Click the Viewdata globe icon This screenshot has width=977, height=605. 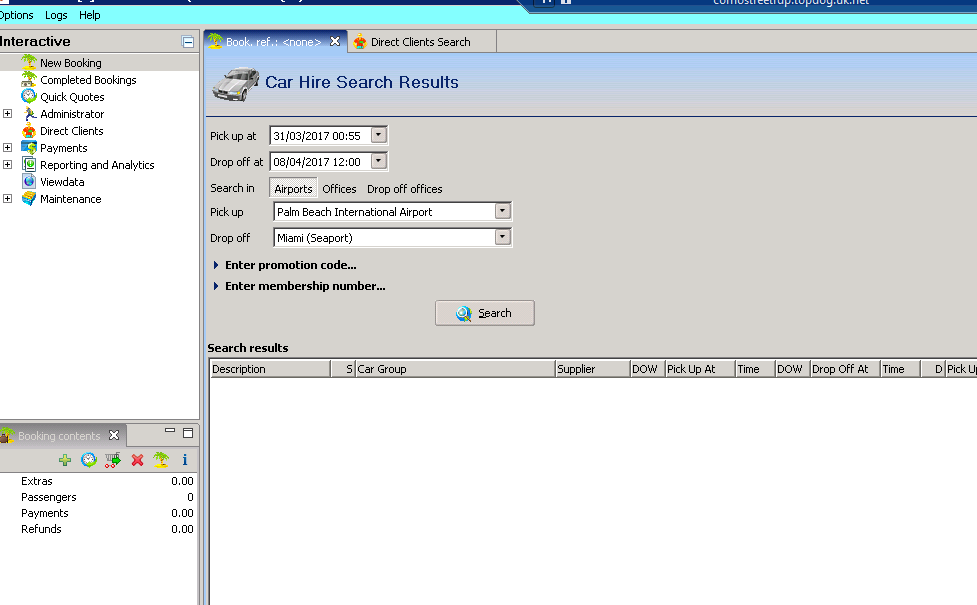pyautogui.click(x=29, y=181)
